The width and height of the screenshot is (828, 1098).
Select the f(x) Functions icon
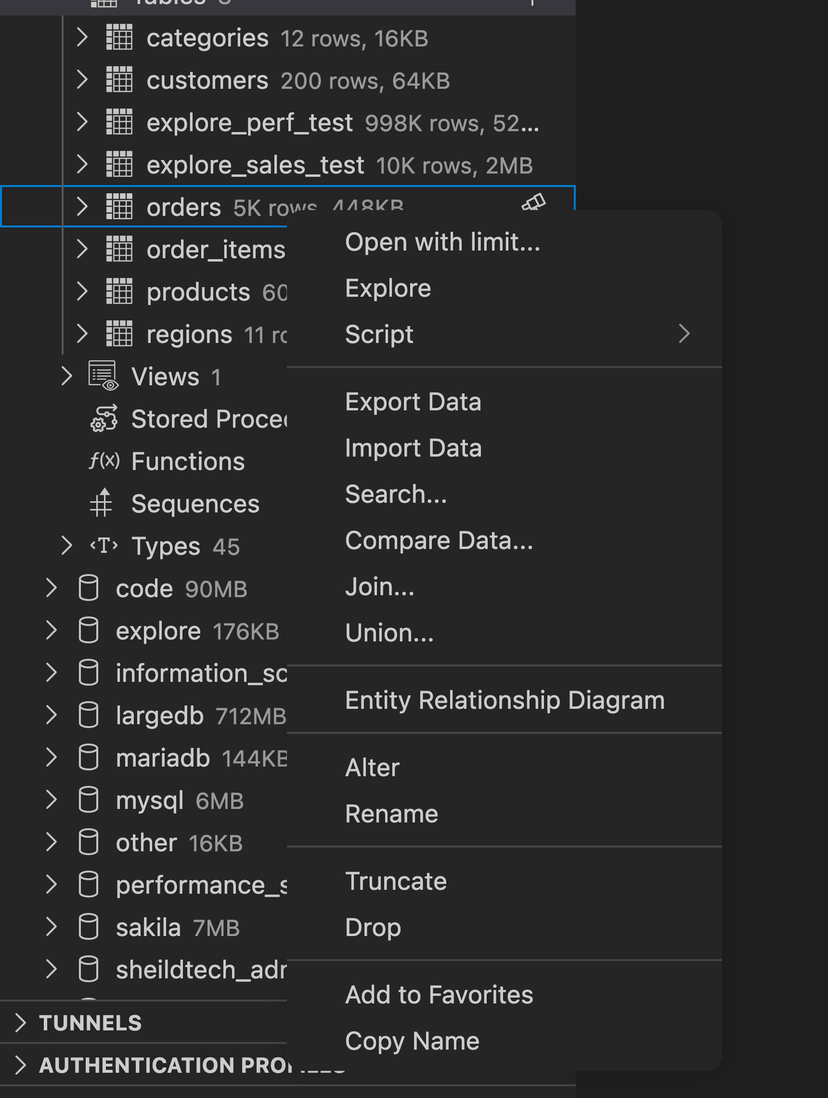tap(103, 461)
